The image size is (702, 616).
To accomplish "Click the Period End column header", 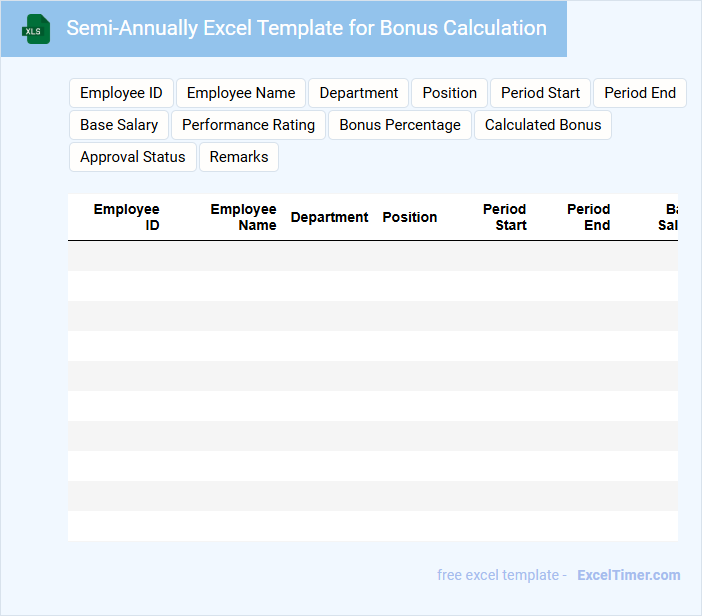I will 589,217.
